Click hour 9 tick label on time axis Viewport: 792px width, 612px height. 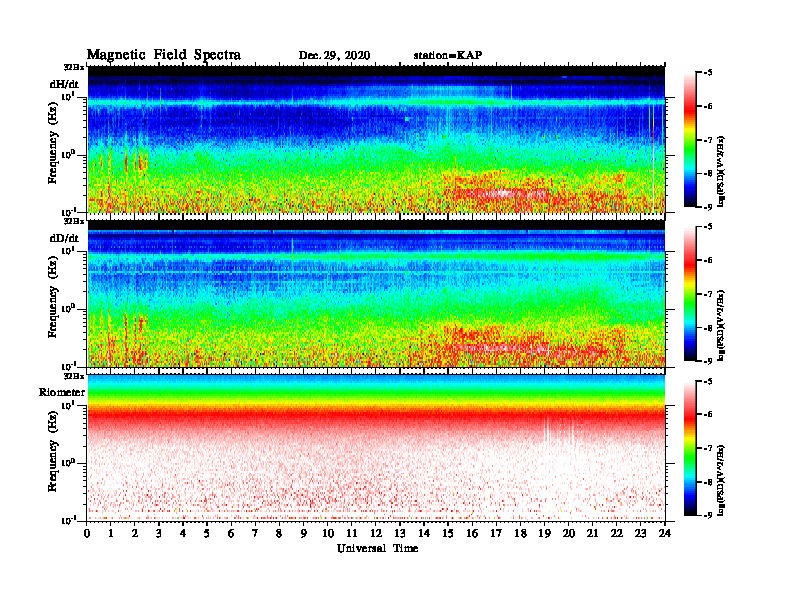coord(304,533)
